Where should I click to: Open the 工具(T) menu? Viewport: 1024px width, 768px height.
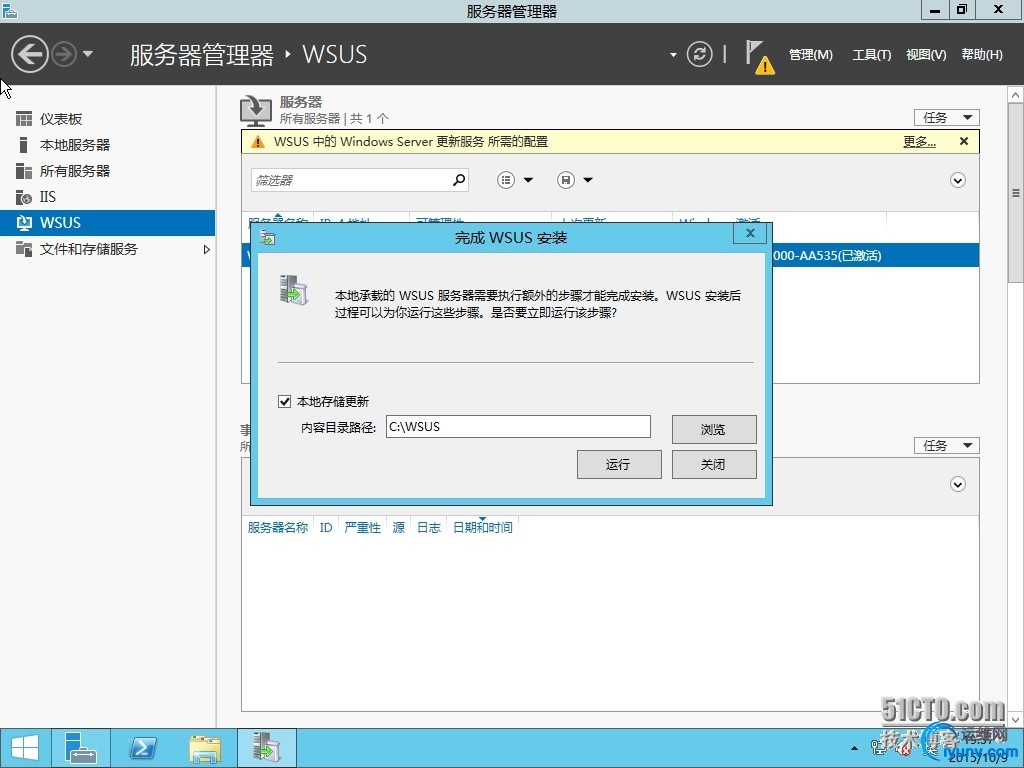[871, 55]
